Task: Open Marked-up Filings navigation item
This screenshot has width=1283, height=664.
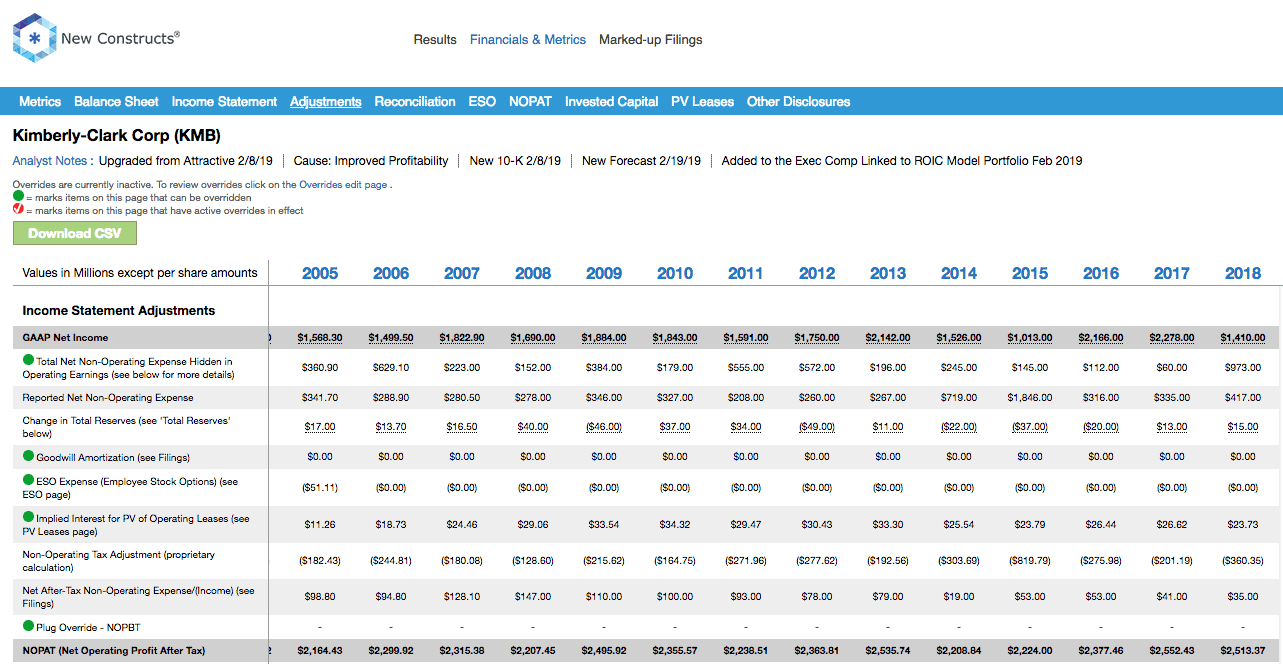Action: click(651, 40)
